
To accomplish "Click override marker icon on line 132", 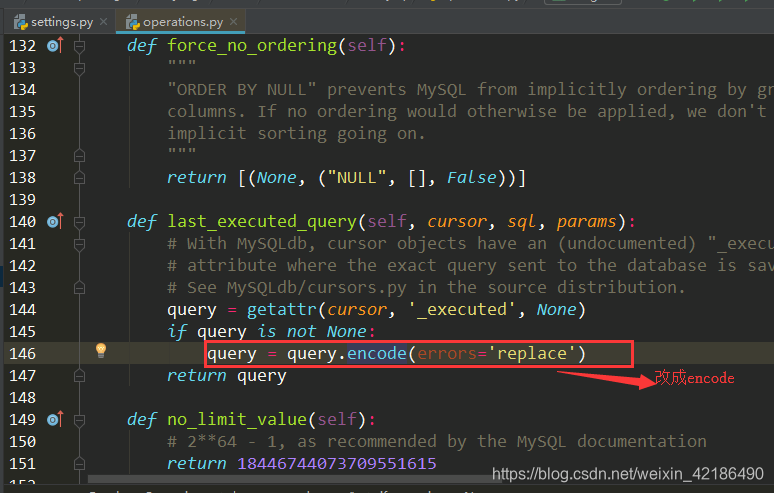I will [55, 46].
